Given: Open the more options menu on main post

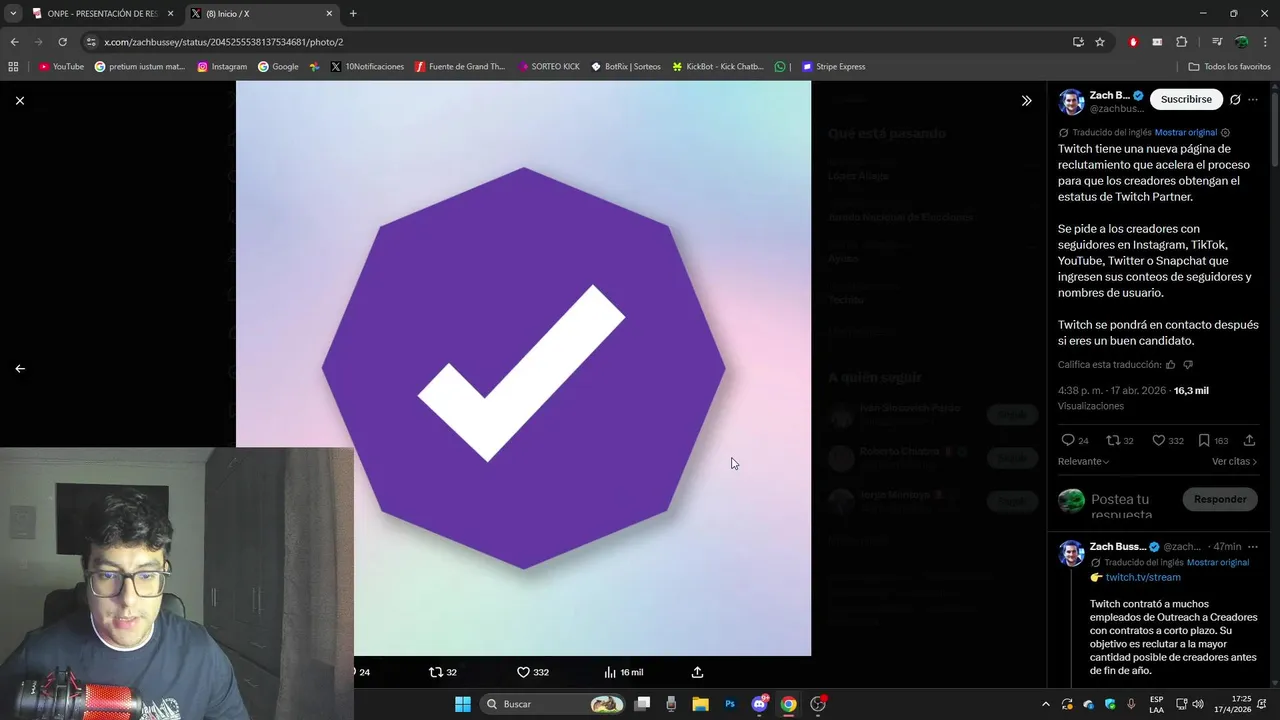Looking at the screenshot, I should (x=1253, y=100).
